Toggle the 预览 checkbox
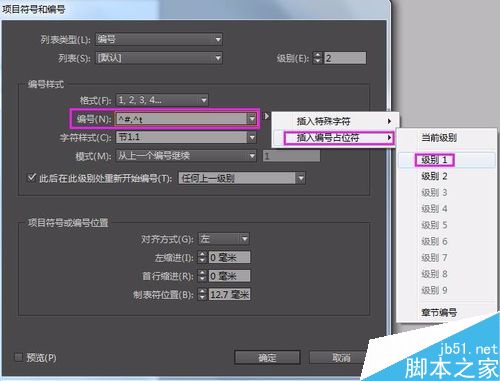 pos(19,357)
